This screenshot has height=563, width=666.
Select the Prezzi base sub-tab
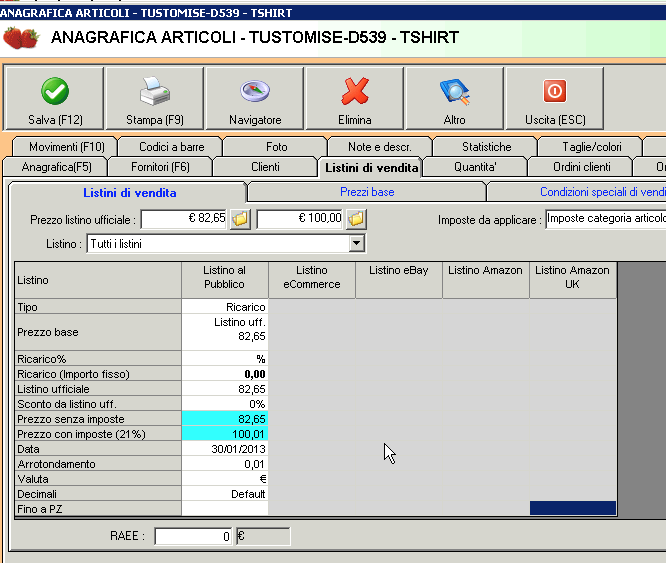coord(366,190)
